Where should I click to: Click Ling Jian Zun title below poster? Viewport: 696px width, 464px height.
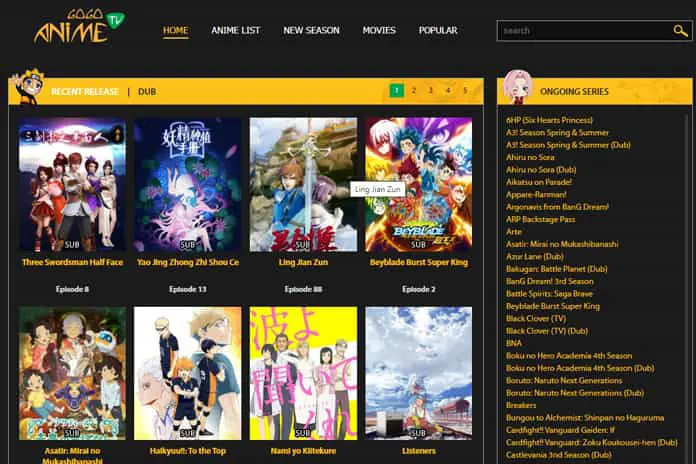click(x=303, y=262)
